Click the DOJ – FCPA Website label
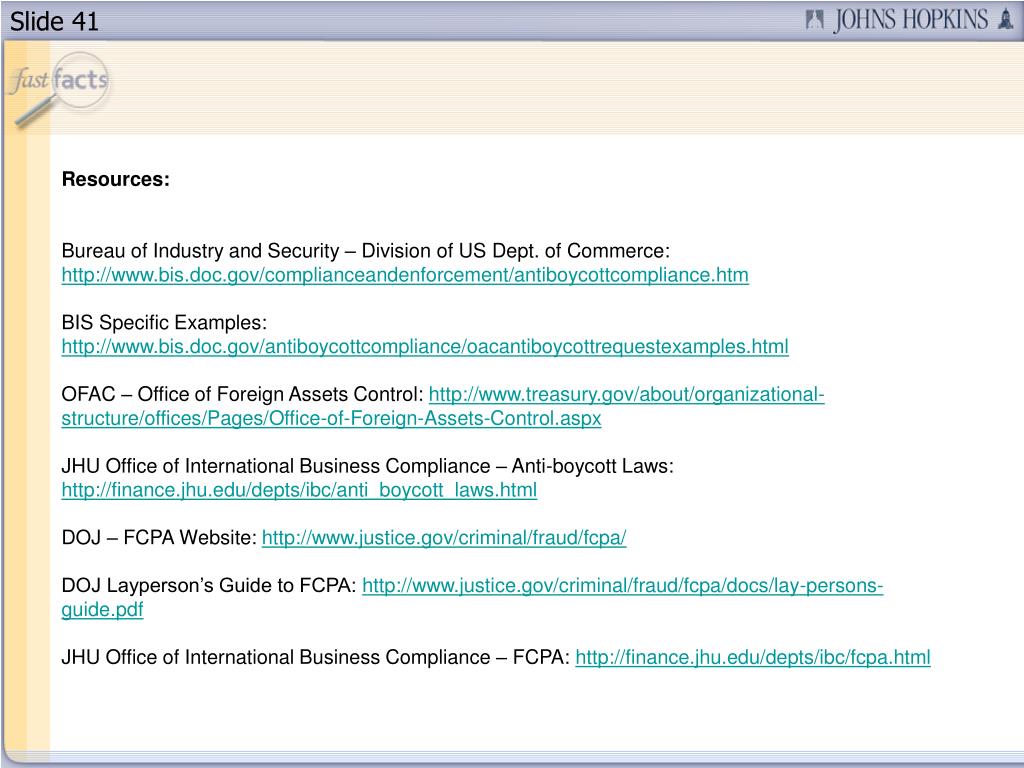The image size is (1024, 768). coord(159,537)
